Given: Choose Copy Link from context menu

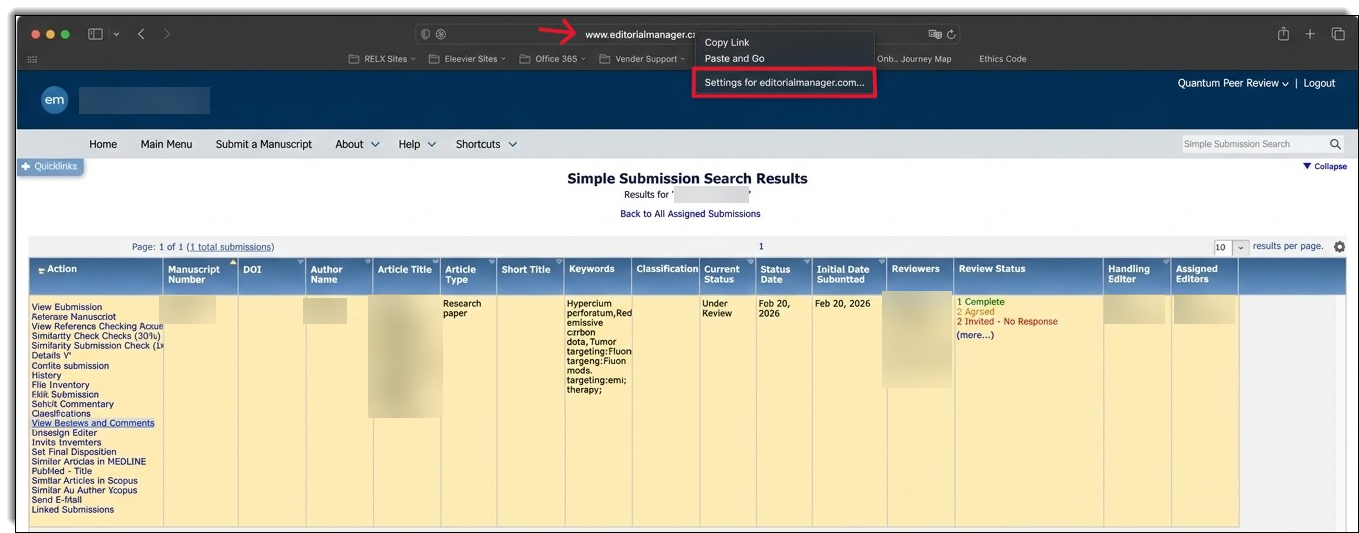Looking at the screenshot, I should (727, 42).
